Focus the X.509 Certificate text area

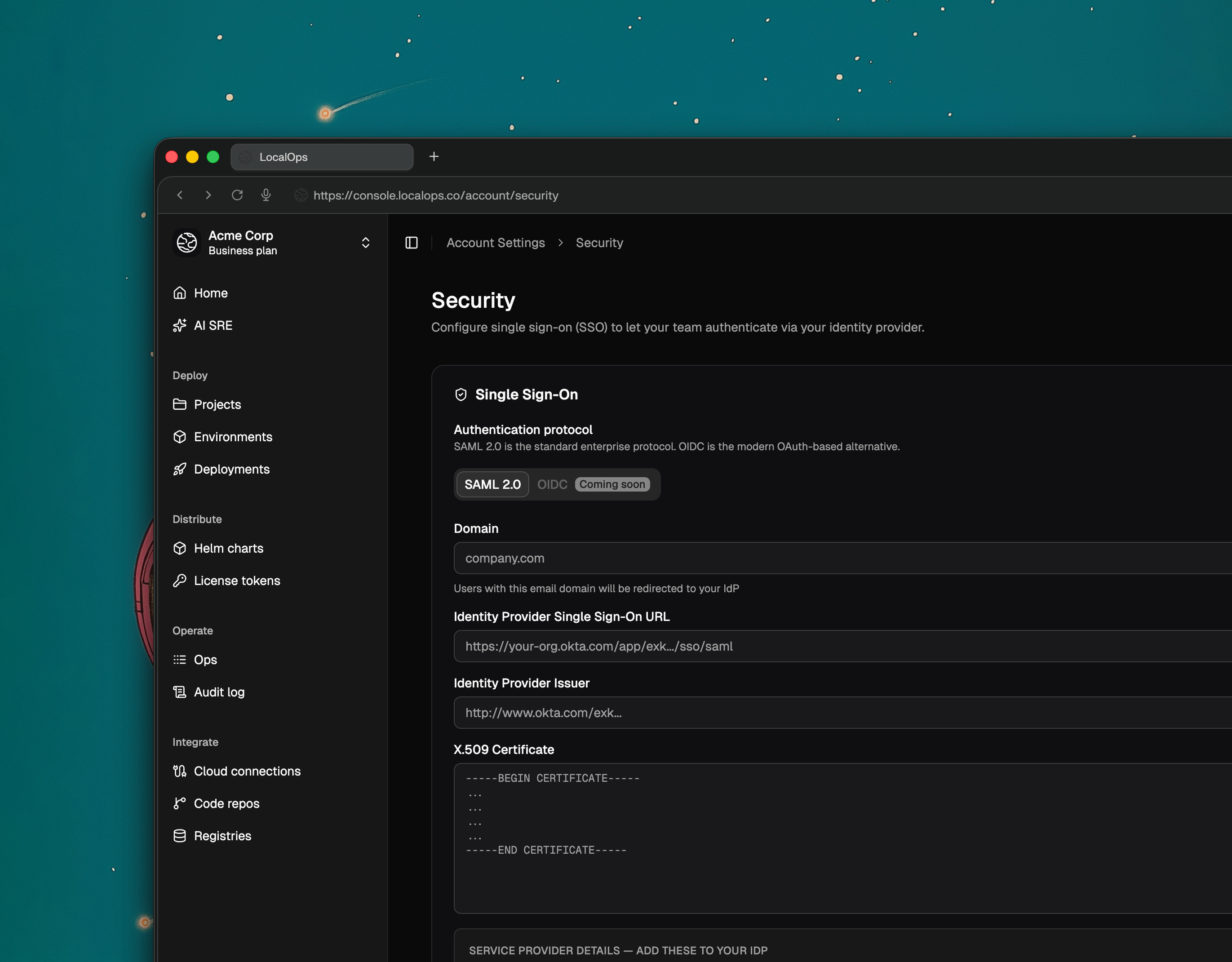pos(841,838)
